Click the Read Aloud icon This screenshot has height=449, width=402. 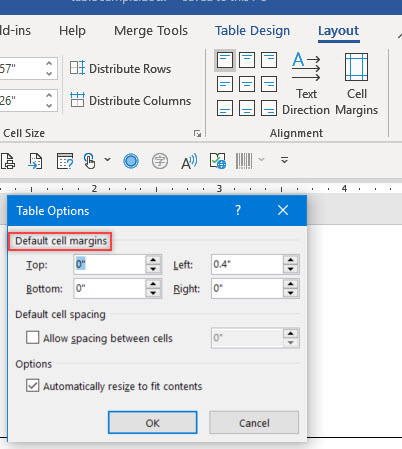point(189,161)
